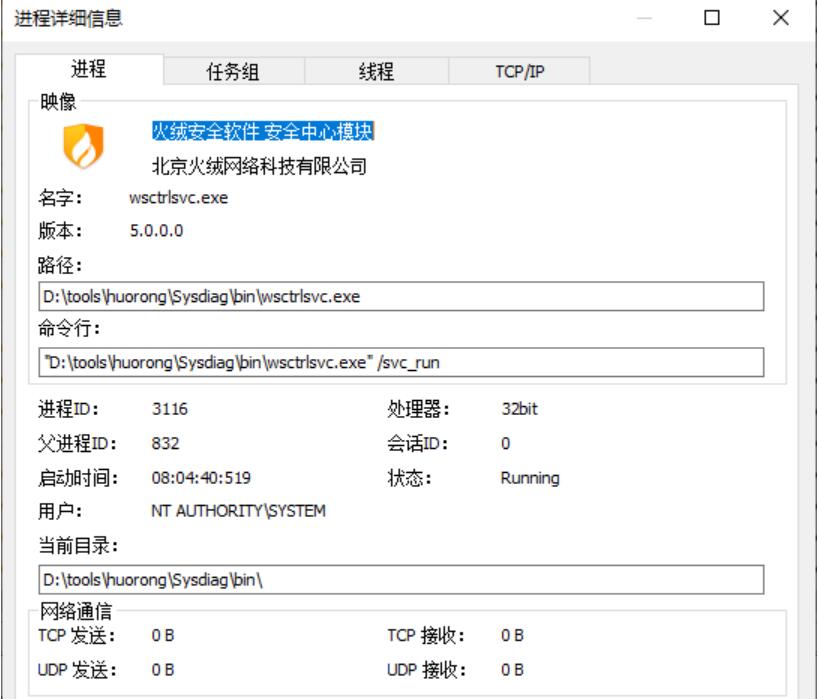Viewport: 818px width, 699px height.
Task: Click the process name wsctrlsvc.exe value
Action: (x=178, y=198)
